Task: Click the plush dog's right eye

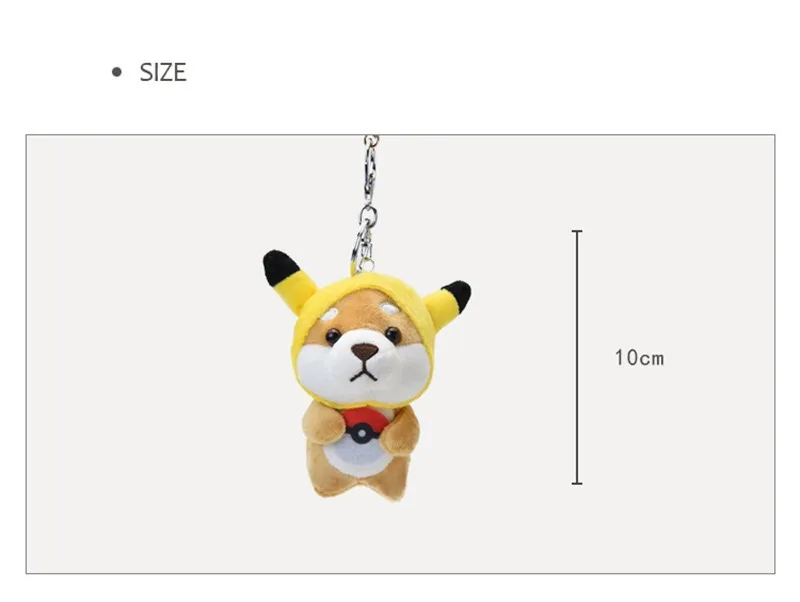Action: coord(393,335)
